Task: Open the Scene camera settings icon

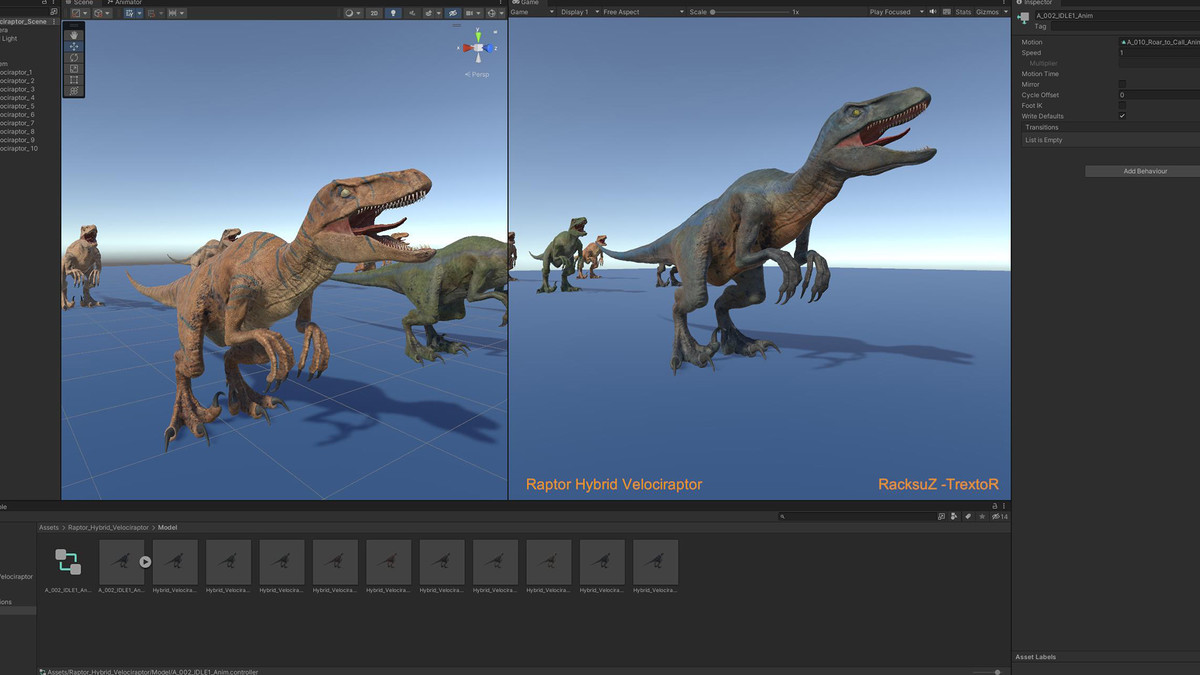Action: click(471, 12)
